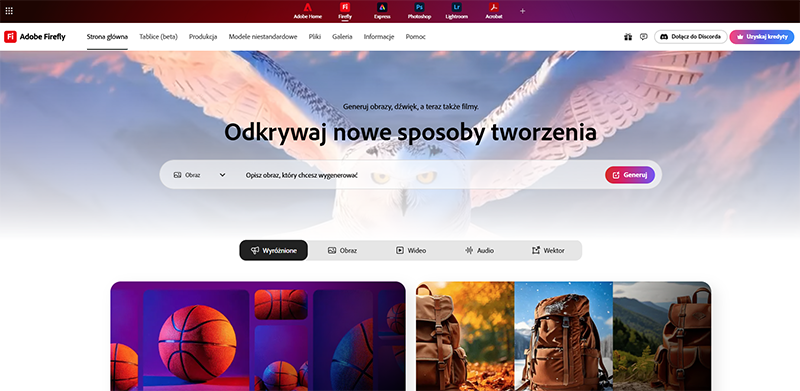Open the basketball featured card
This screenshot has width=800, height=391.
pyautogui.click(x=258, y=336)
